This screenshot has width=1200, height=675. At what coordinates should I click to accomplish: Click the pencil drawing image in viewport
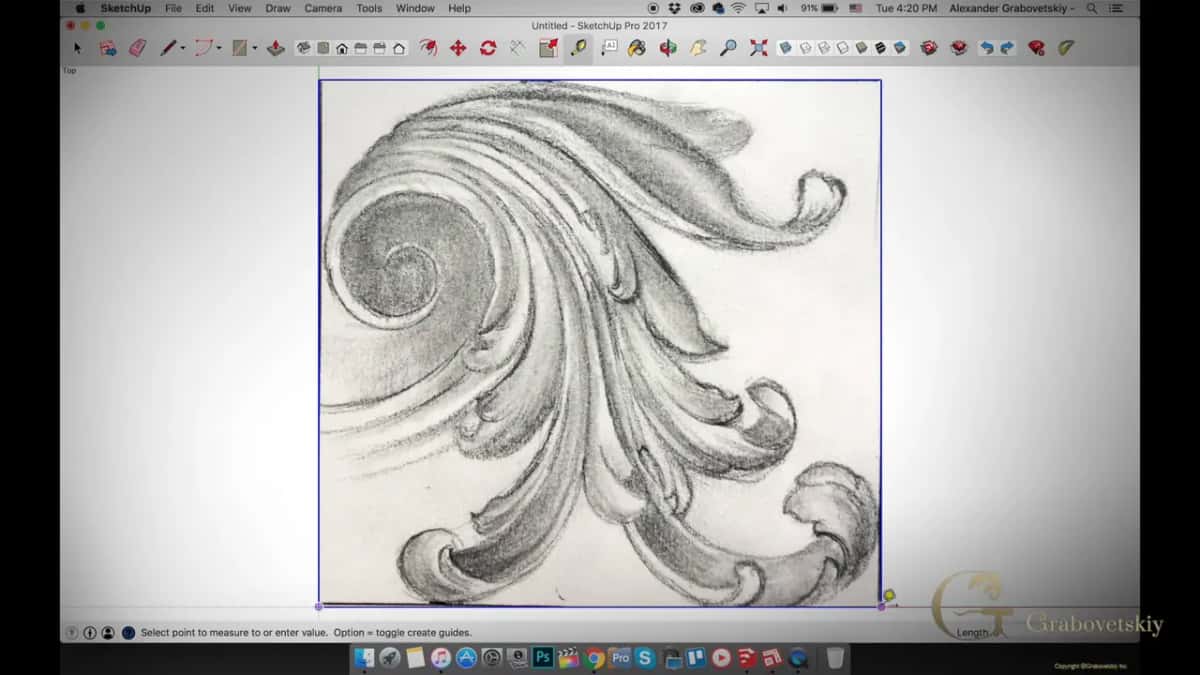(x=600, y=343)
